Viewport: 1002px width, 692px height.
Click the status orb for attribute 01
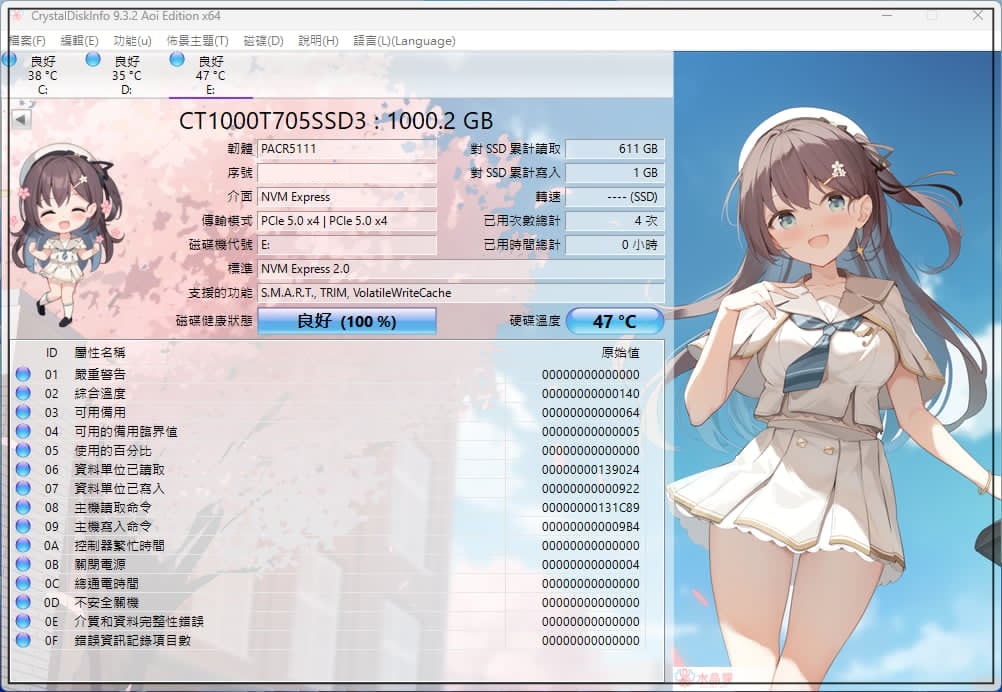coord(23,374)
